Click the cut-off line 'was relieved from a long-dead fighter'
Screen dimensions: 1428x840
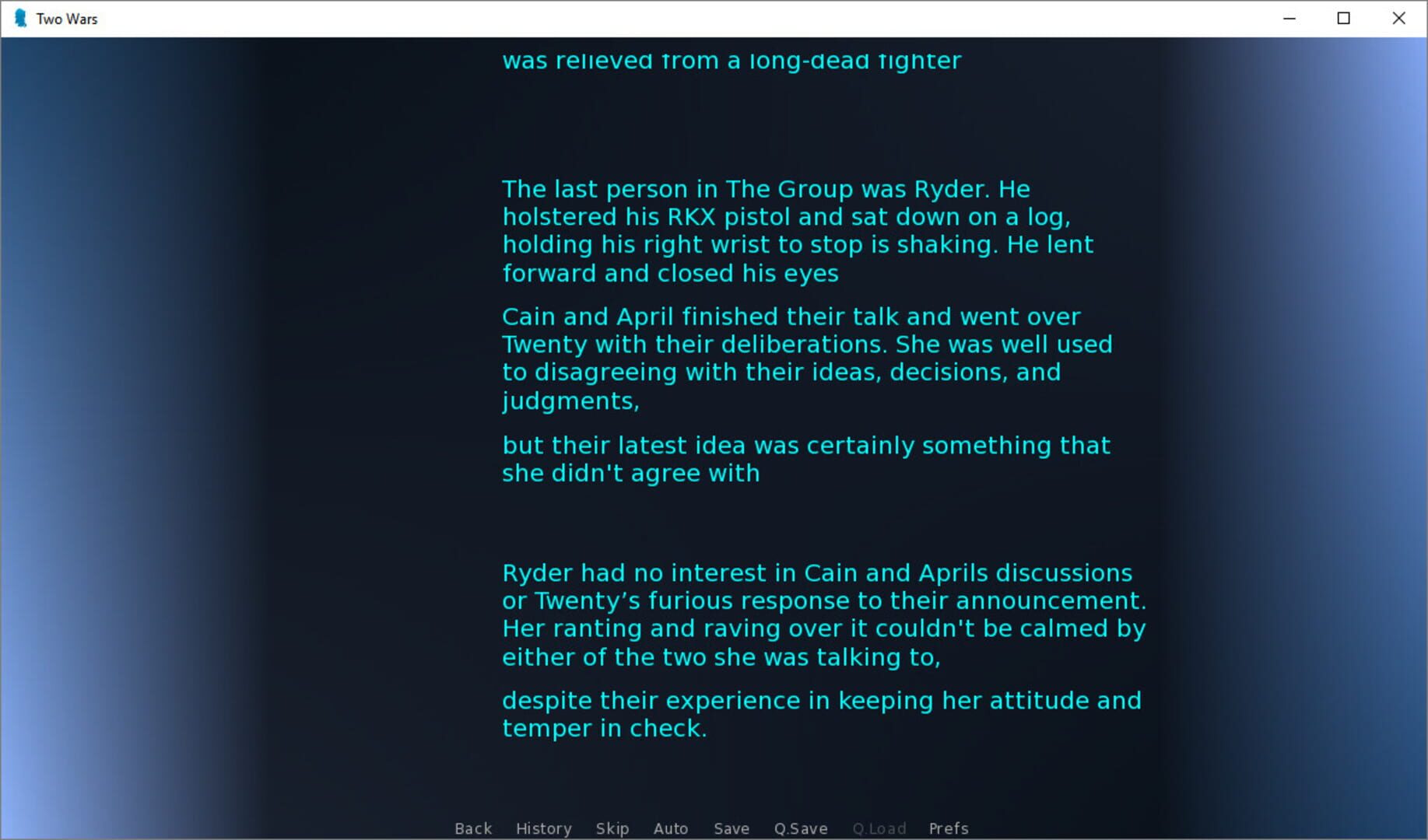[732, 61]
